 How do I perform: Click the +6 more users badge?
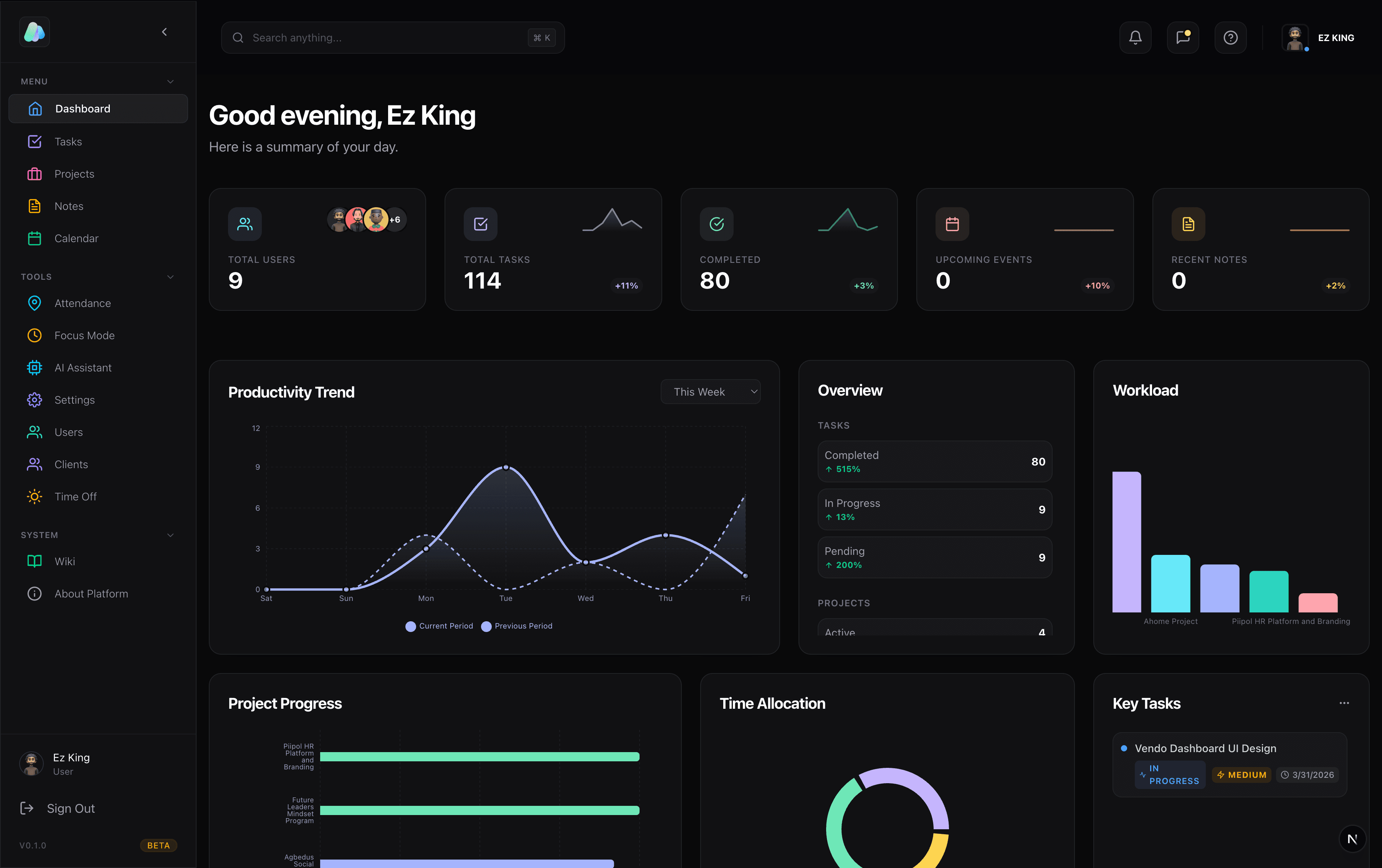(x=395, y=220)
